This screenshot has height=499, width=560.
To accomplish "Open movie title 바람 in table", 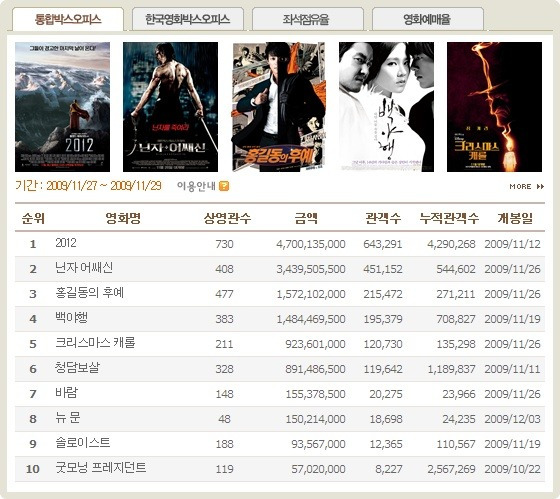I will point(66,393).
